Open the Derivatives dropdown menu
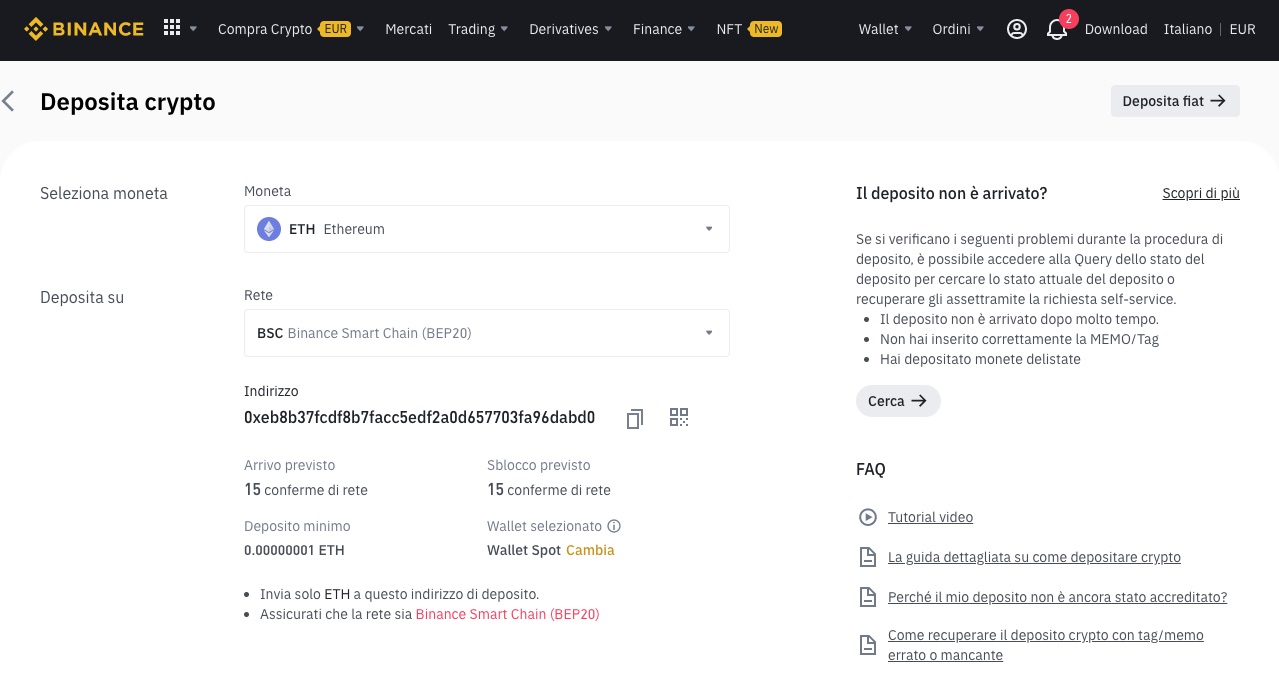The height and width of the screenshot is (679, 1279). click(571, 29)
